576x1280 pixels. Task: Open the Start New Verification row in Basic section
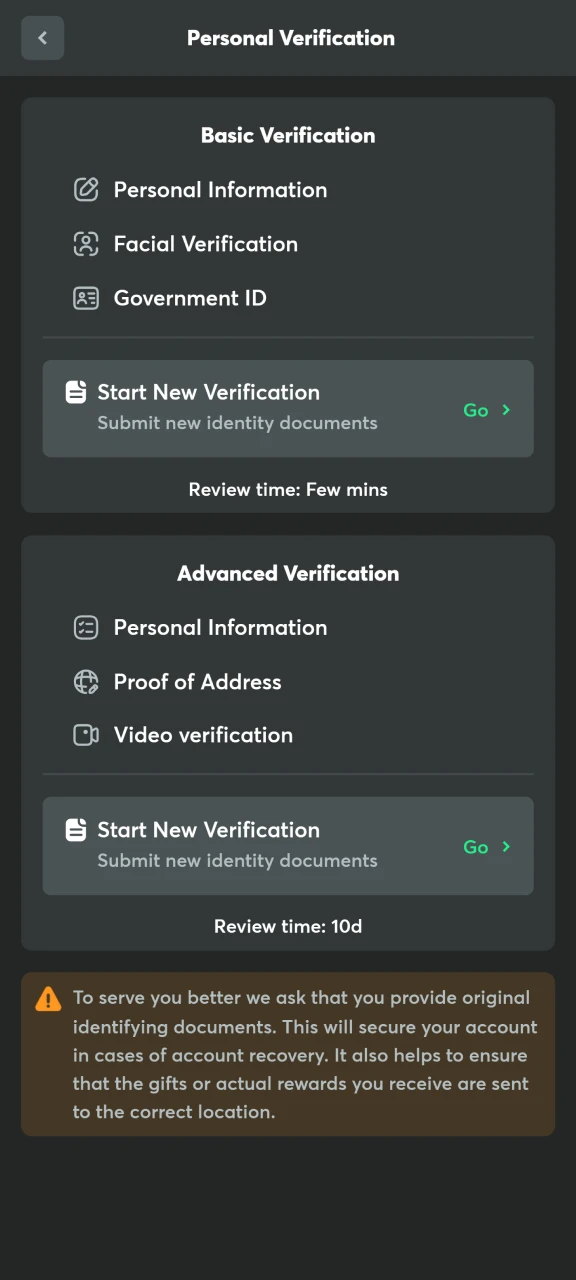point(288,408)
